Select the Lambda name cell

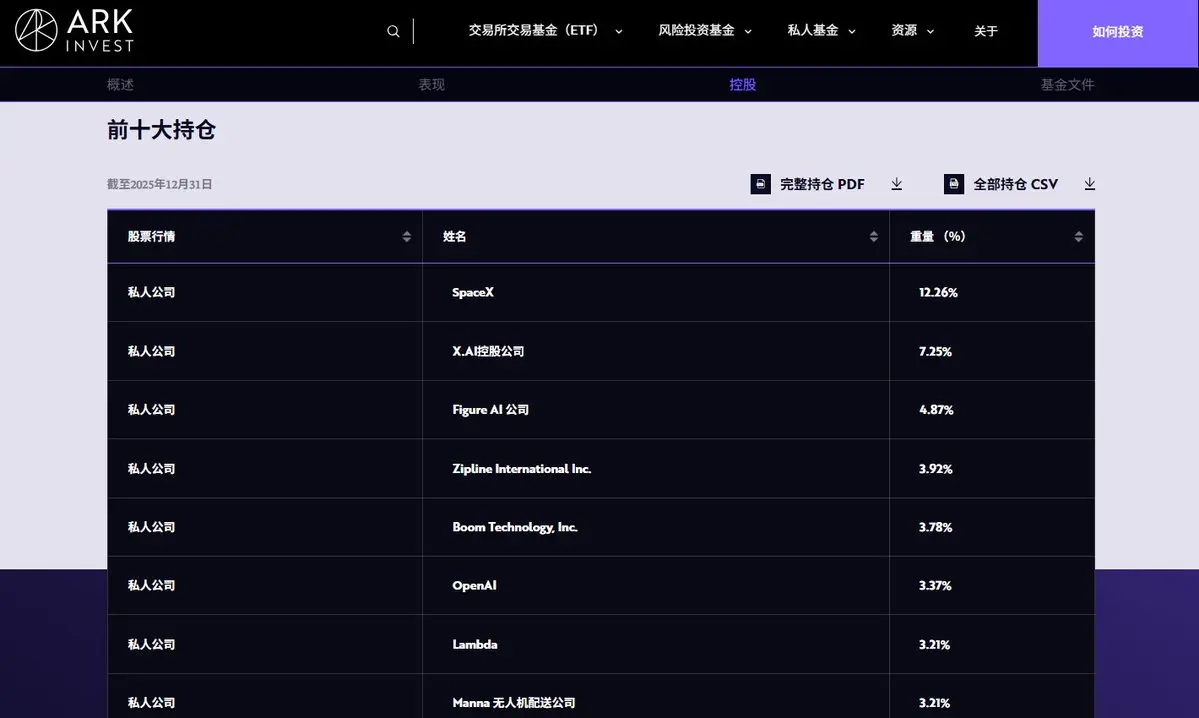pos(656,645)
